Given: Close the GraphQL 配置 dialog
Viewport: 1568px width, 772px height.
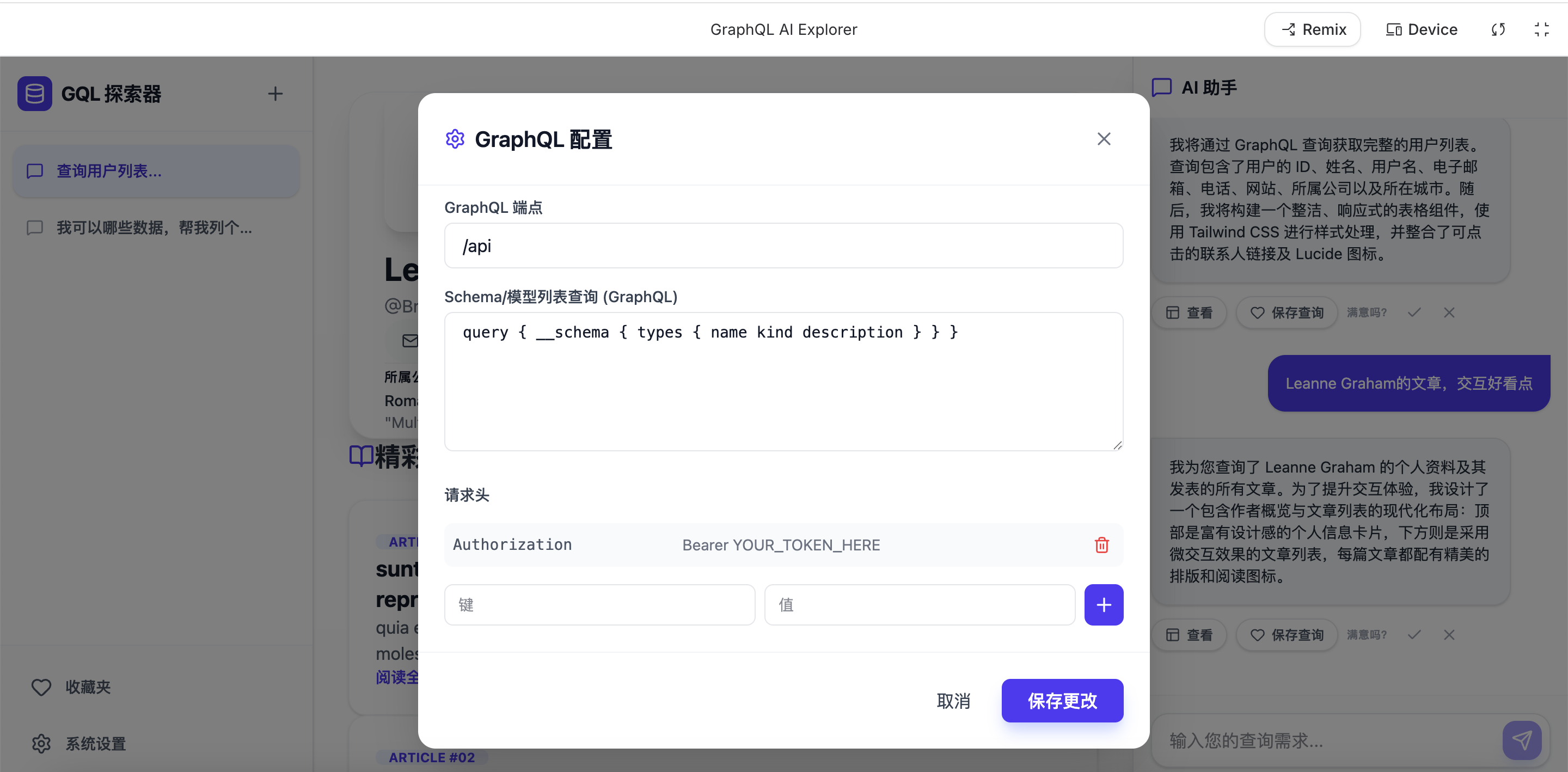Looking at the screenshot, I should (1103, 139).
